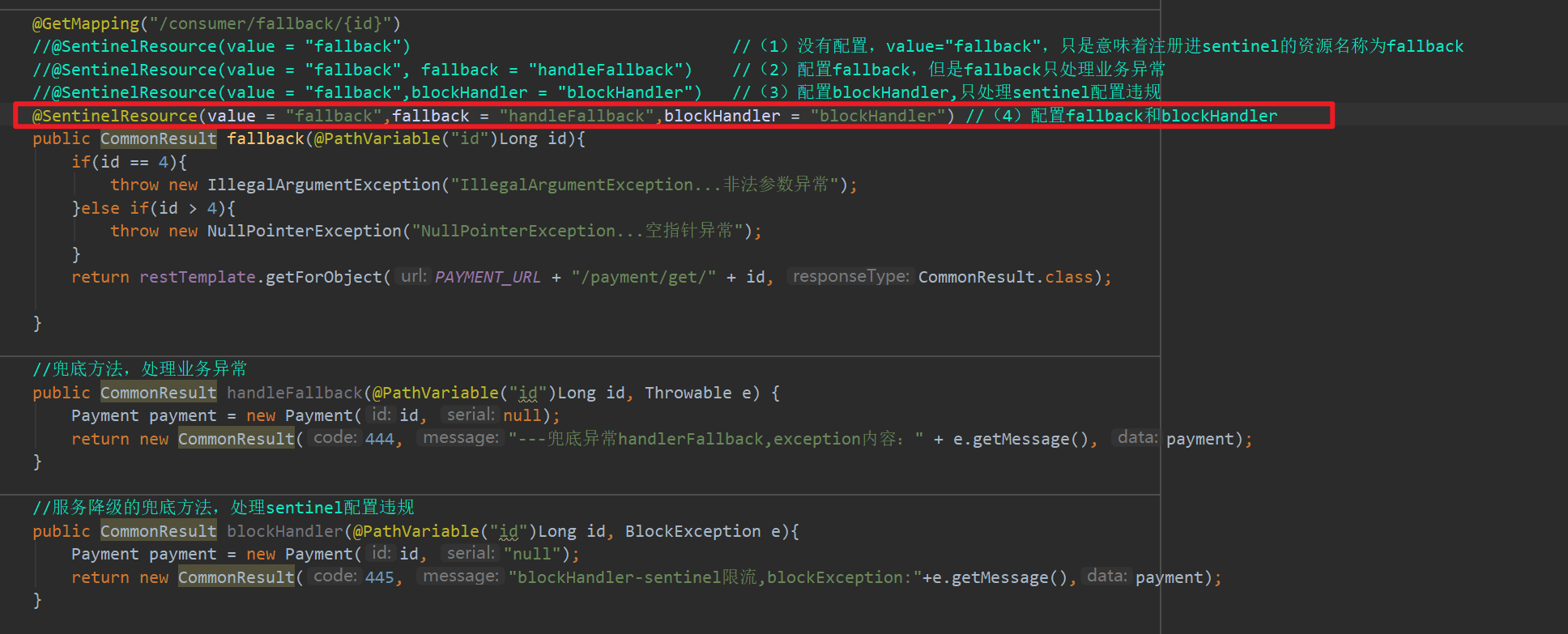Click "handleFallback" string in active @SentinelResource line
The height and width of the screenshot is (634, 1568).
577,116
